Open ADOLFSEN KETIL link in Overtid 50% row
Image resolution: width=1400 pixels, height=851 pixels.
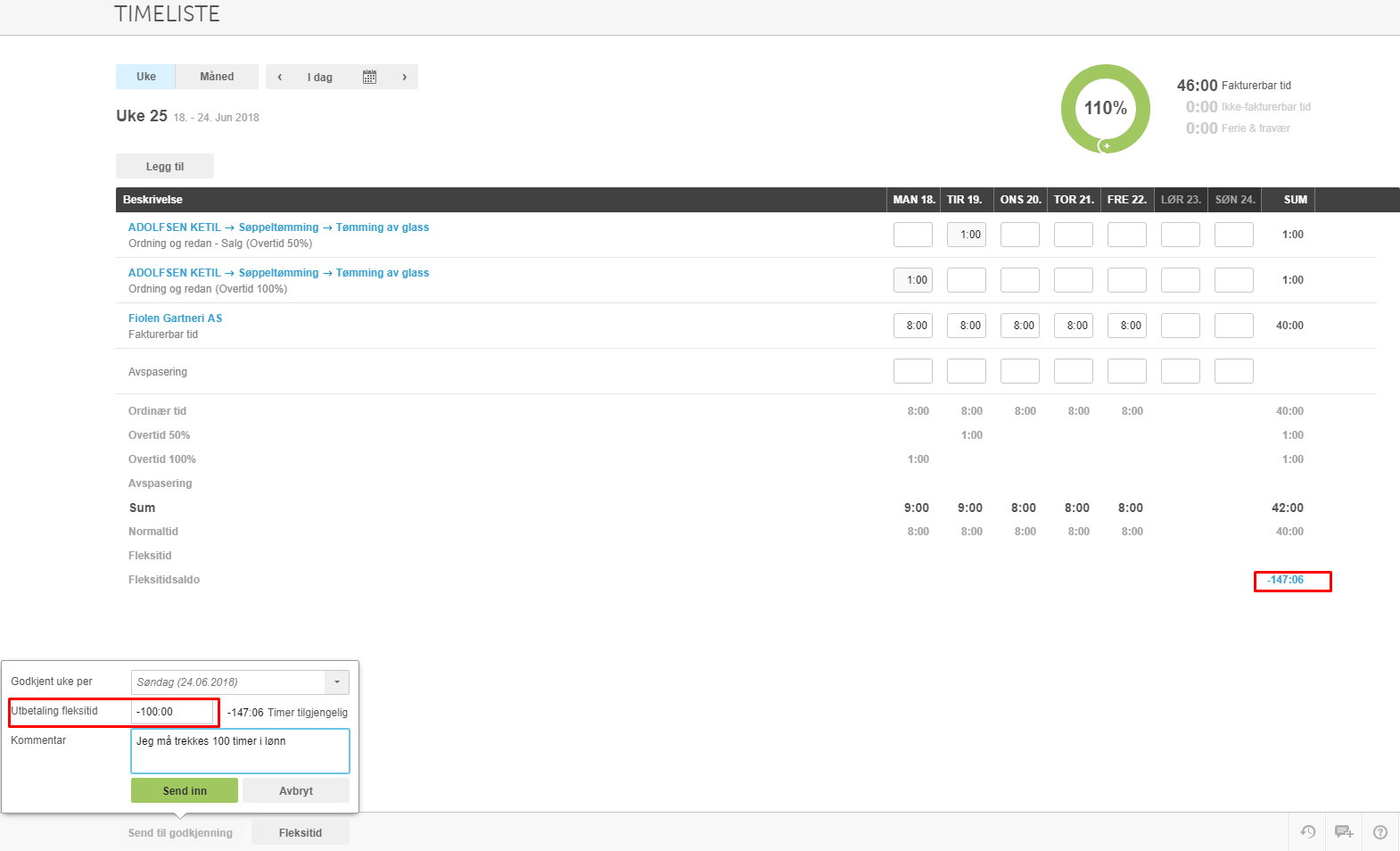(174, 227)
